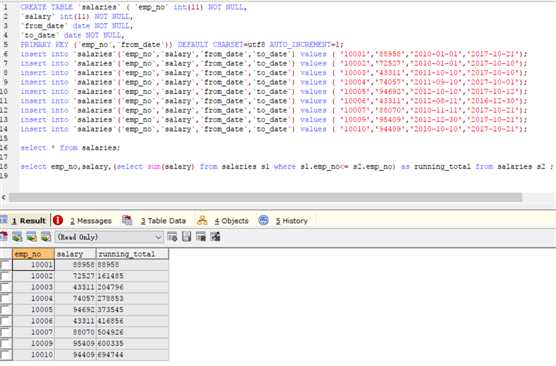Image resolution: width=556 pixels, height=366 pixels.
Task: Select salary cell 94692
Action: (75, 310)
